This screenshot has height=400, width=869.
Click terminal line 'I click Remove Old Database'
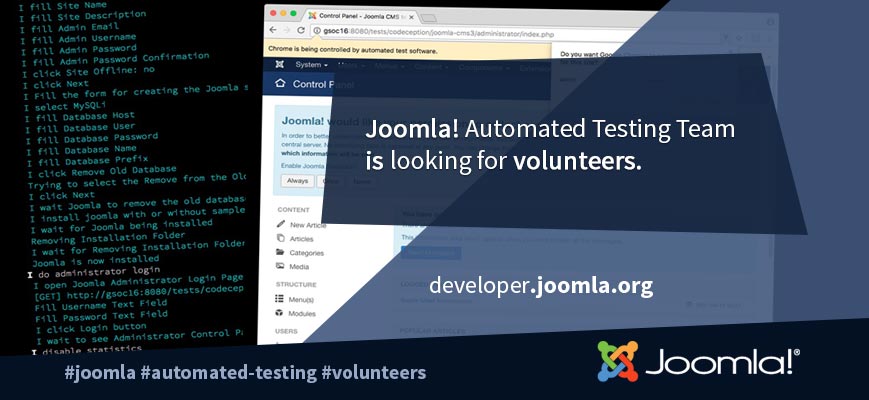[102, 171]
